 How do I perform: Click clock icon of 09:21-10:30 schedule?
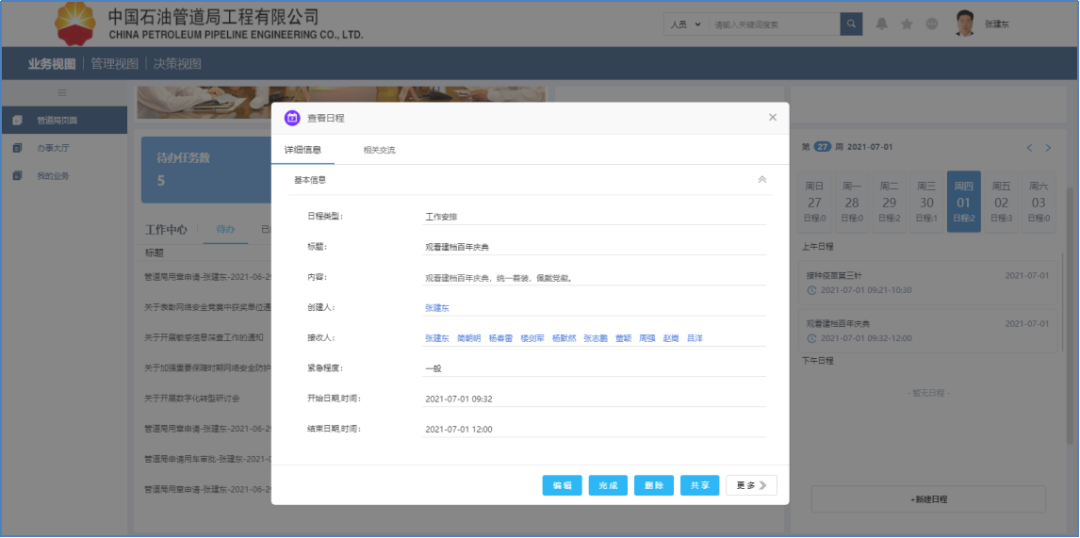click(x=811, y=290)
